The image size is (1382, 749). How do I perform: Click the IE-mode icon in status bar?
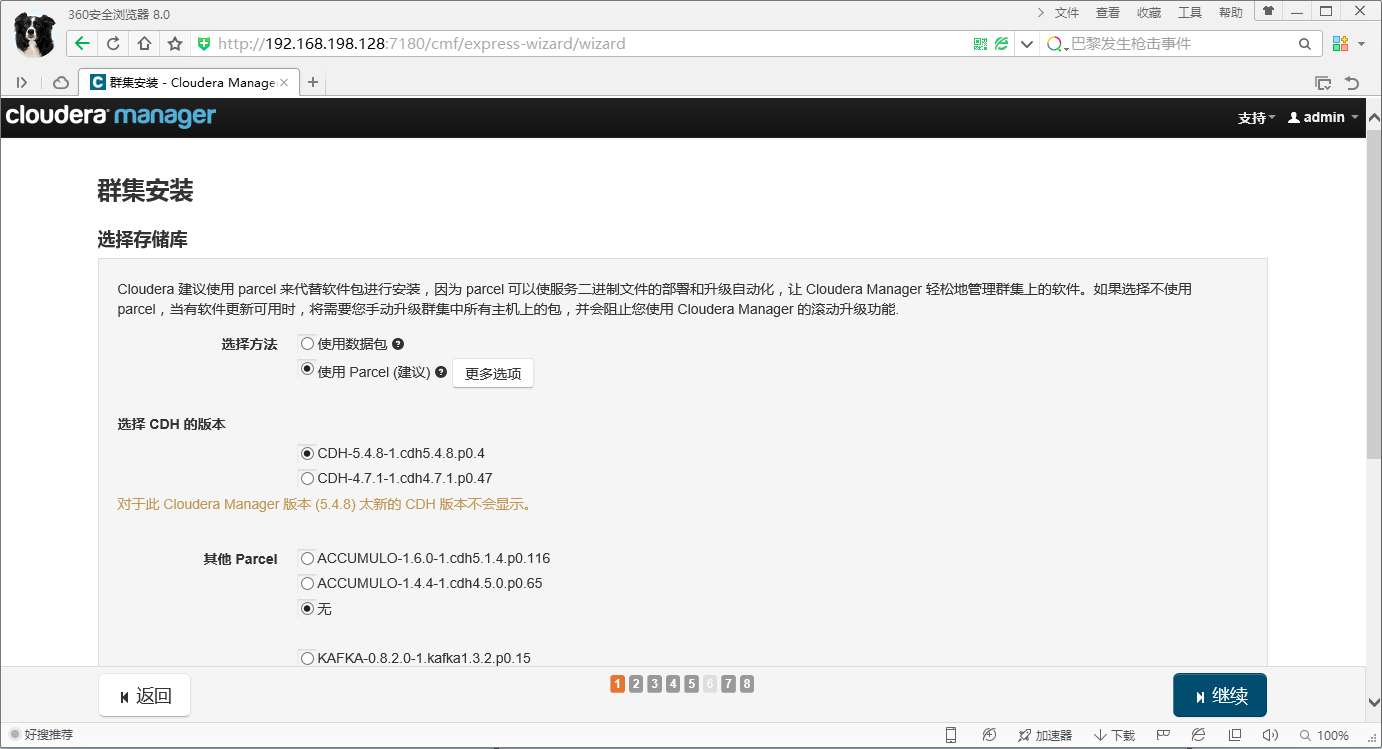click(1199, 735)
